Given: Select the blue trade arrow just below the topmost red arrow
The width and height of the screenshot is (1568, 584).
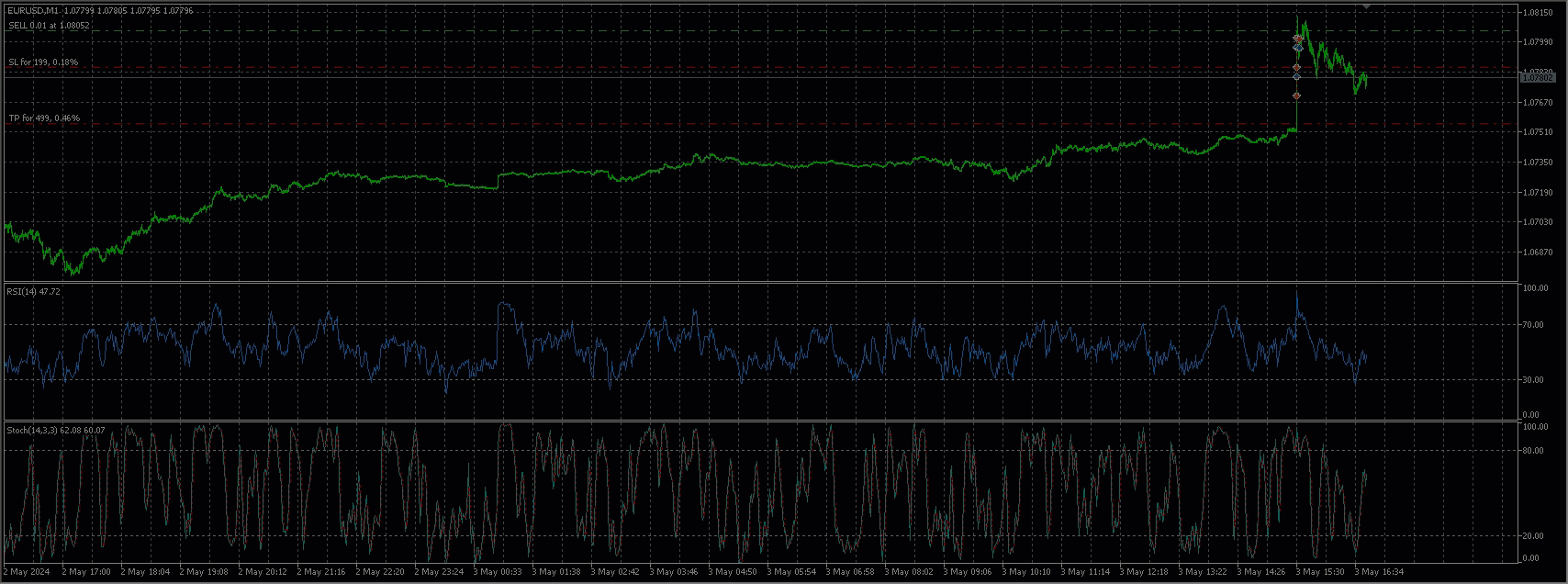Looking at the screenshot, I should tap(1297, 47).
